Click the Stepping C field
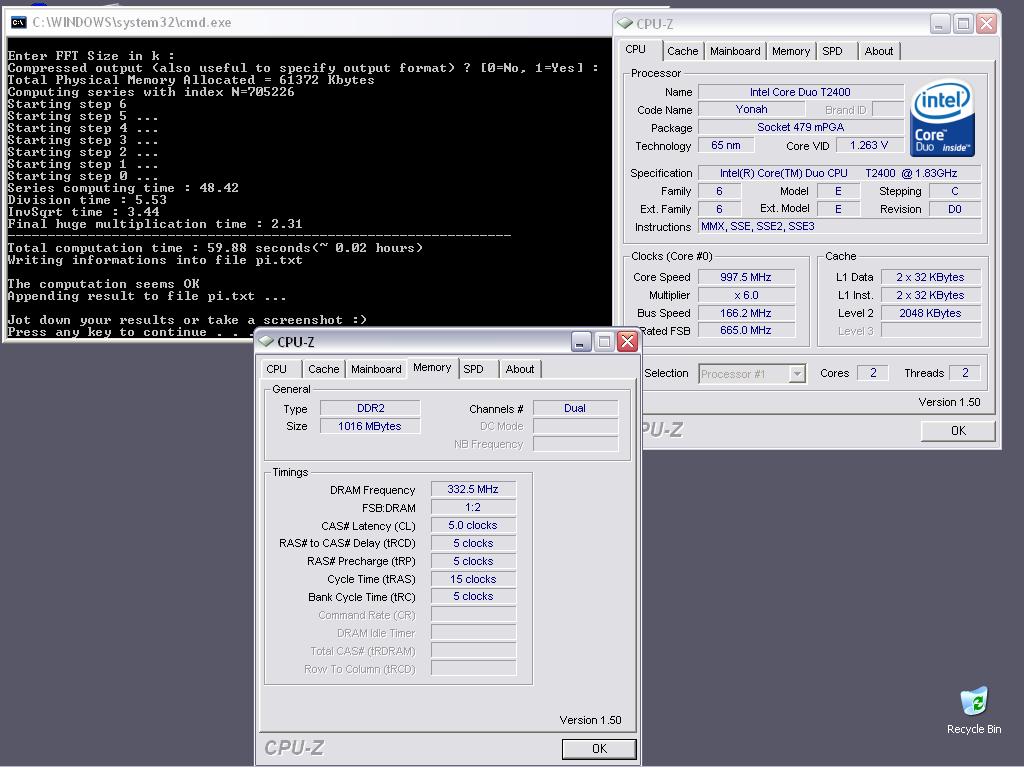Viewport: 1024px width, 768px height. click(955, 191)
